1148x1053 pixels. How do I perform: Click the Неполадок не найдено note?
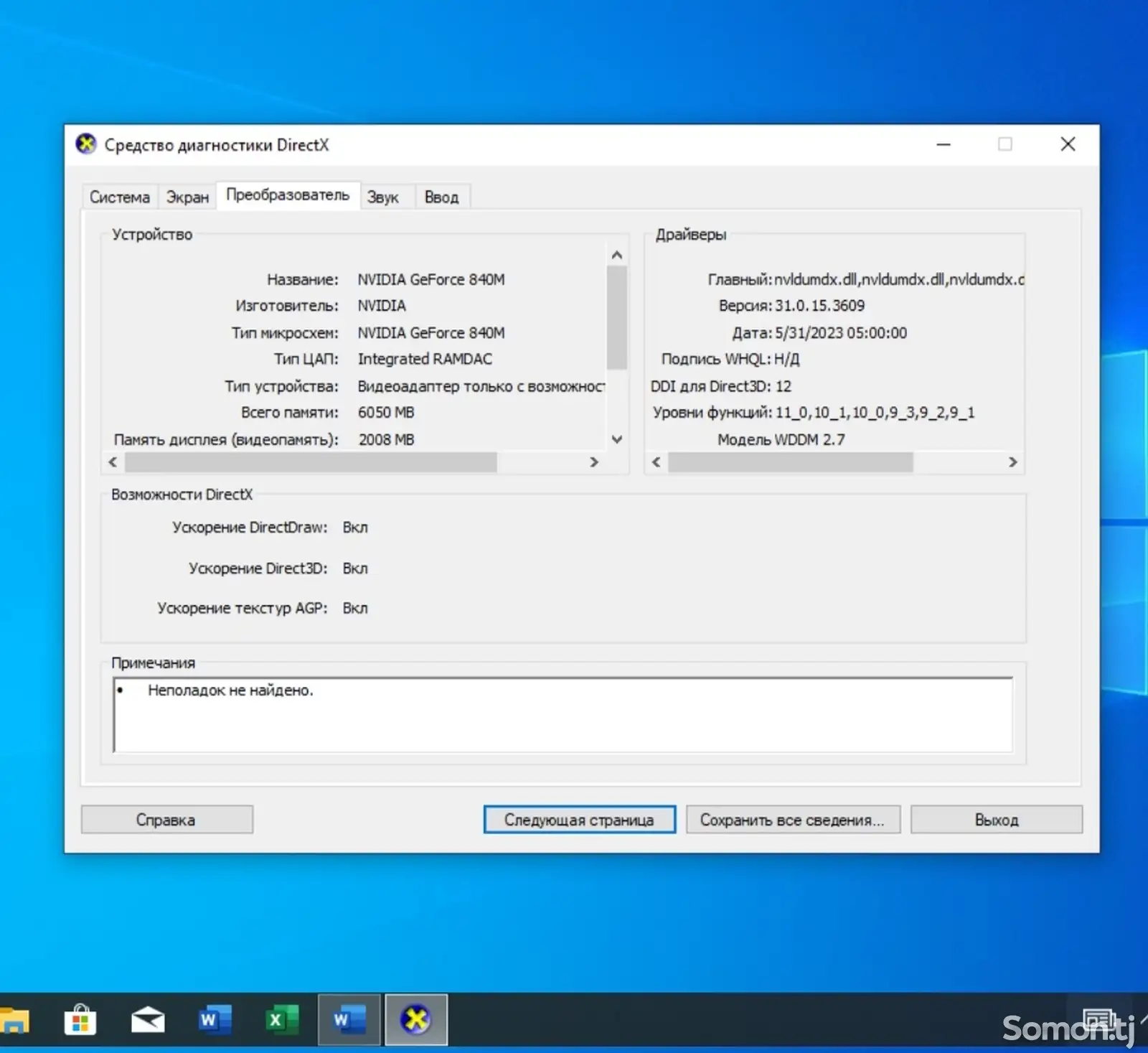(230, 691)
